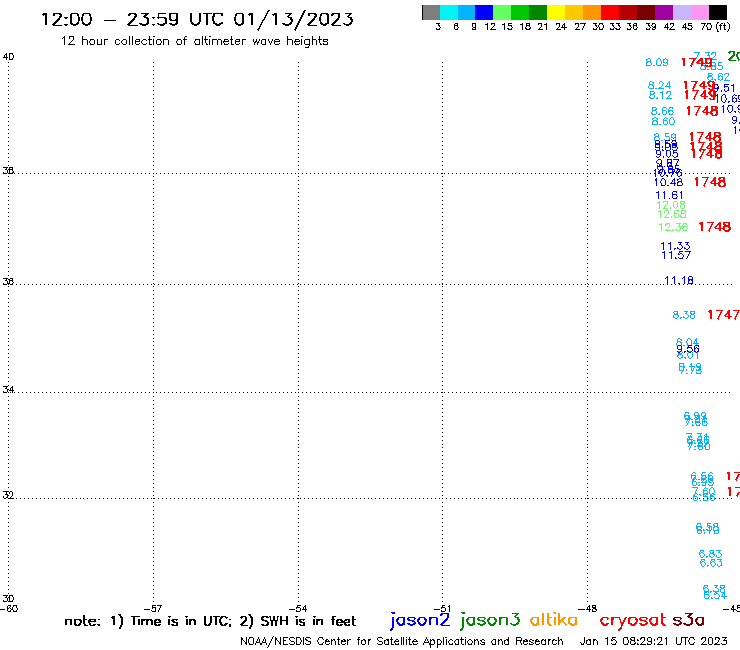Click the green value "12.08"
The width and height of the screenshot is (740, 650).
pos(671,205)
